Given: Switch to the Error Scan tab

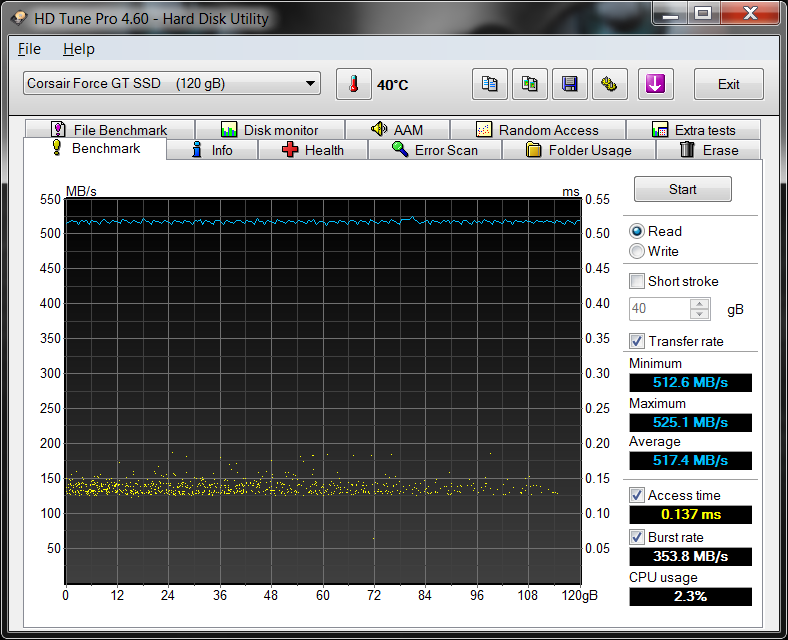Looking at the screenshot, I should coord(434,150).
